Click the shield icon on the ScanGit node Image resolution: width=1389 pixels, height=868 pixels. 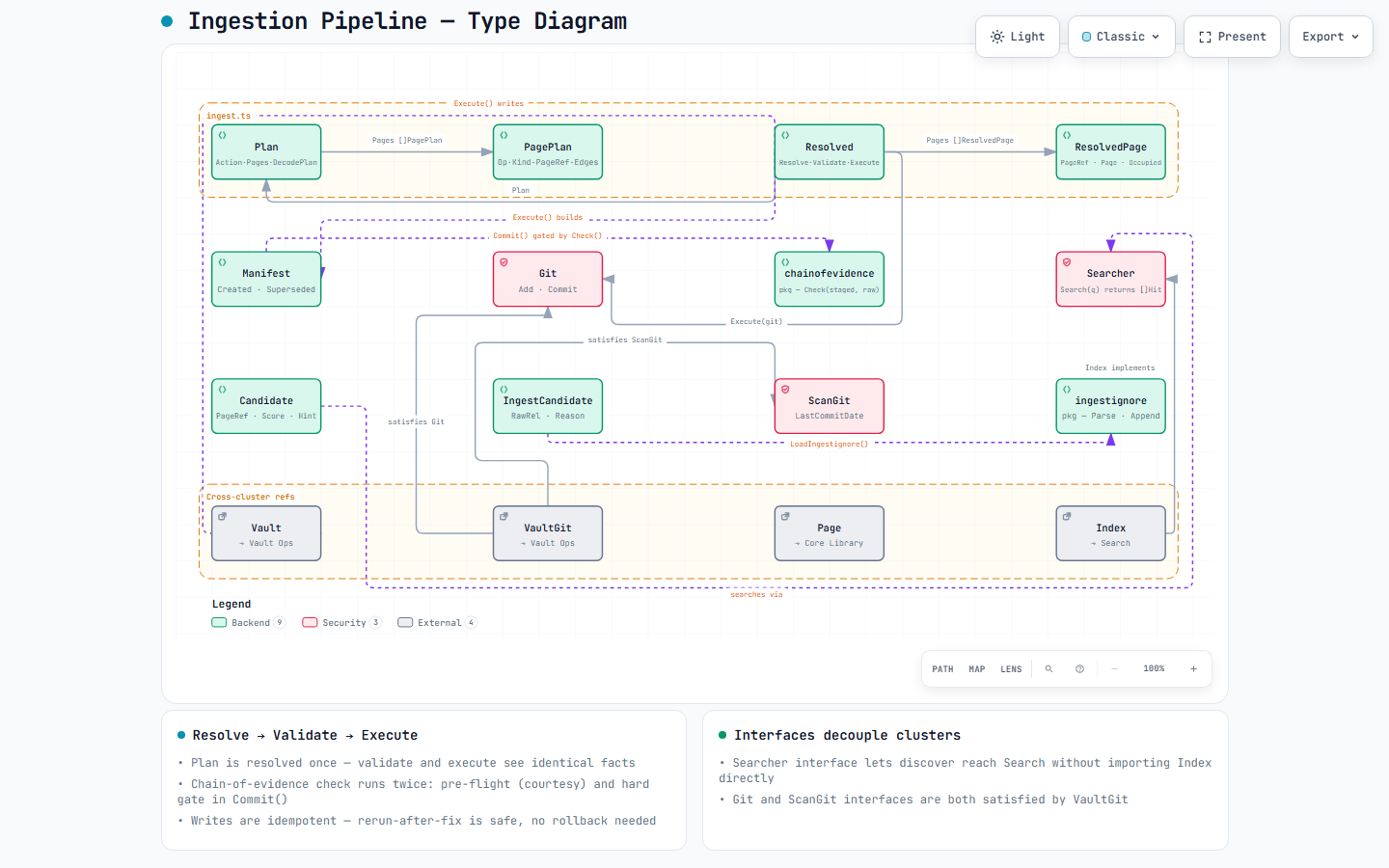click(x=785, y=390)
